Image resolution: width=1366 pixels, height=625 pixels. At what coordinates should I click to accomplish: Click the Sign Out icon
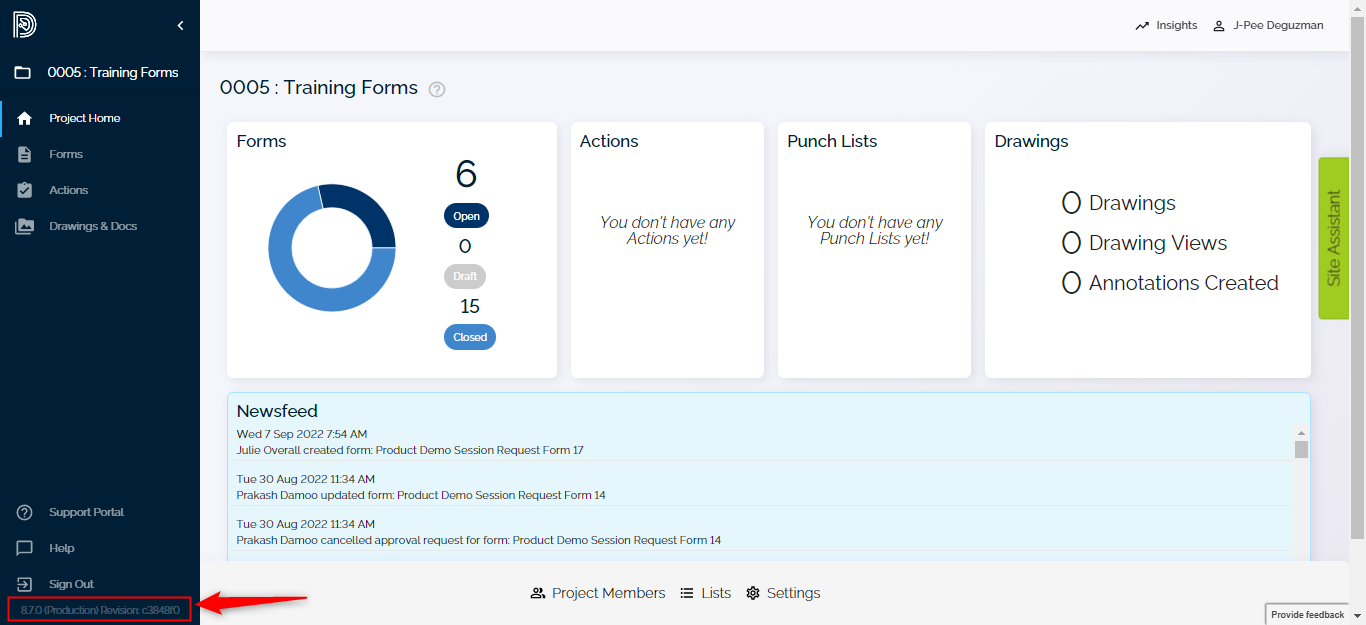click(x=25, y=584)
